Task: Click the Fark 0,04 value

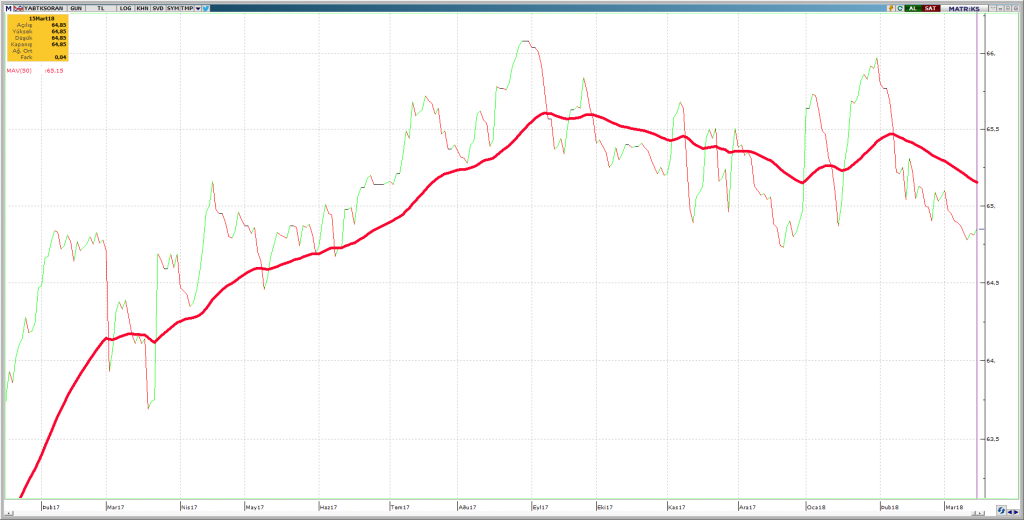Action: click(x=60, y=57)
